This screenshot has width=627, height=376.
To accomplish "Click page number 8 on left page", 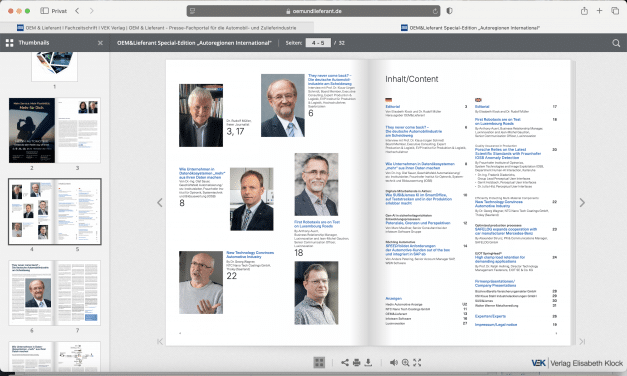I will pos(182,203).
